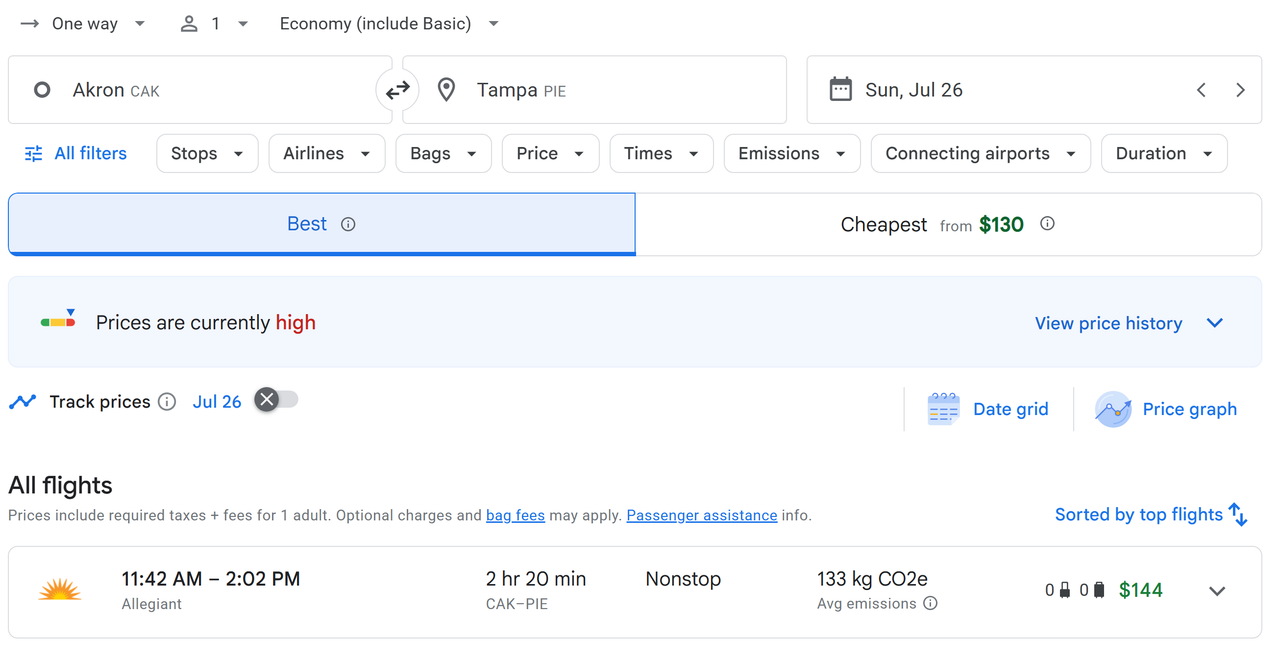Open the Price filter dropdown

pyautogui.click(x=550, y=154)
